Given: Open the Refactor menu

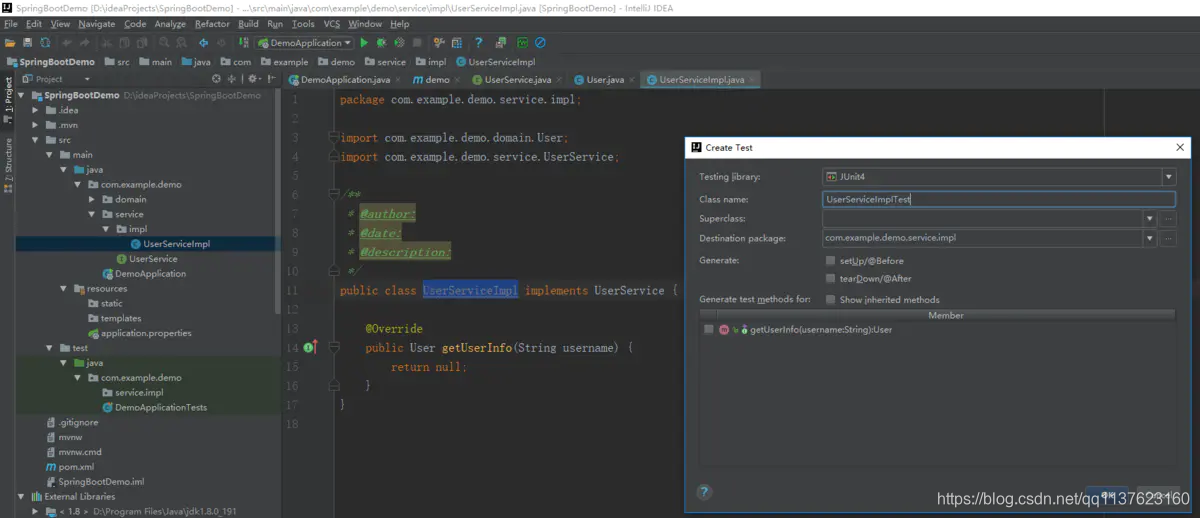Looking at the screenshot, I should pos(212,24).
